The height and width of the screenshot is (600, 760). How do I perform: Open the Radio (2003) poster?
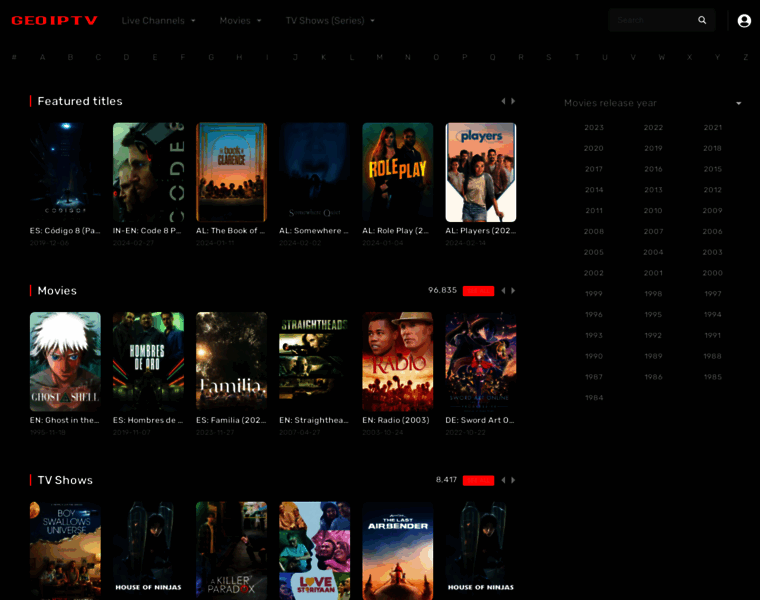tap(397, 362)
